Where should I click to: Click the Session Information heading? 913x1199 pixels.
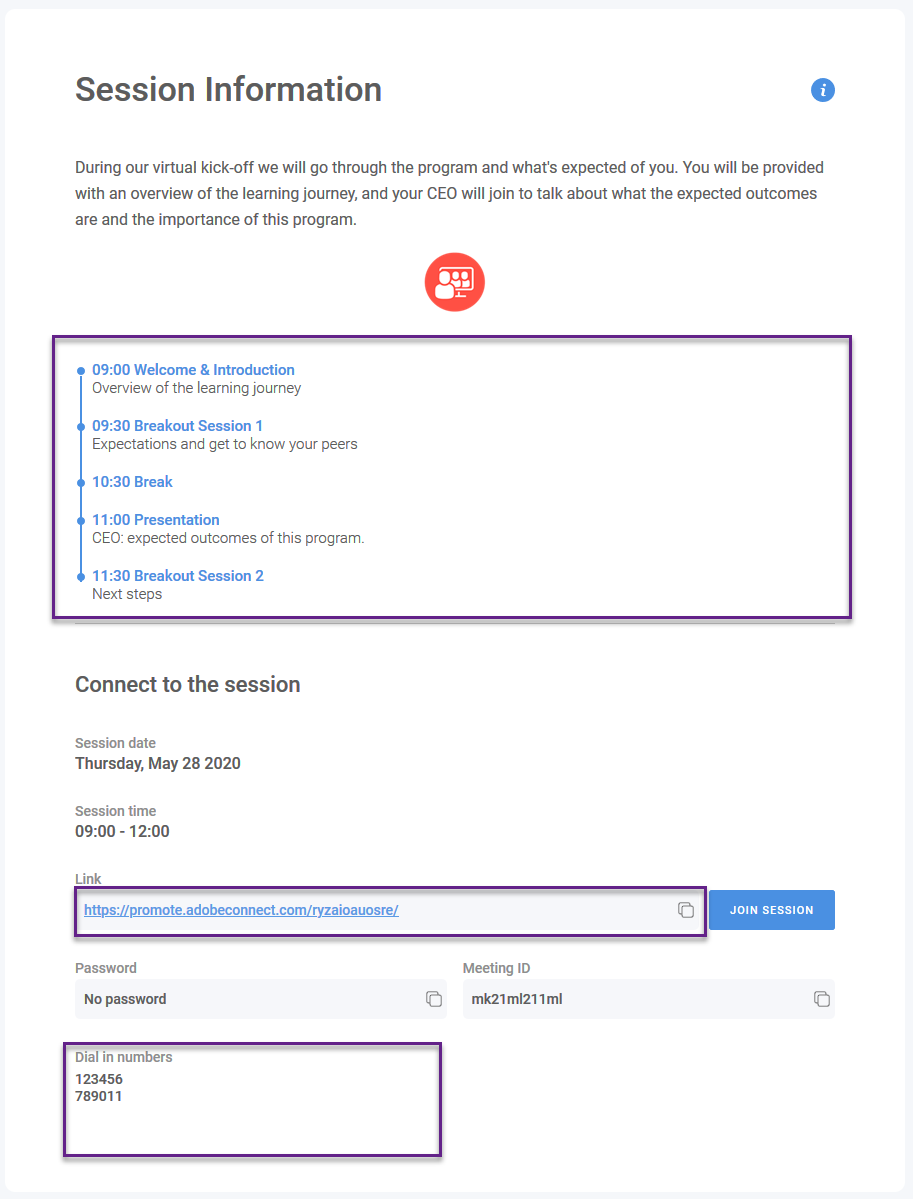[228, 90]
